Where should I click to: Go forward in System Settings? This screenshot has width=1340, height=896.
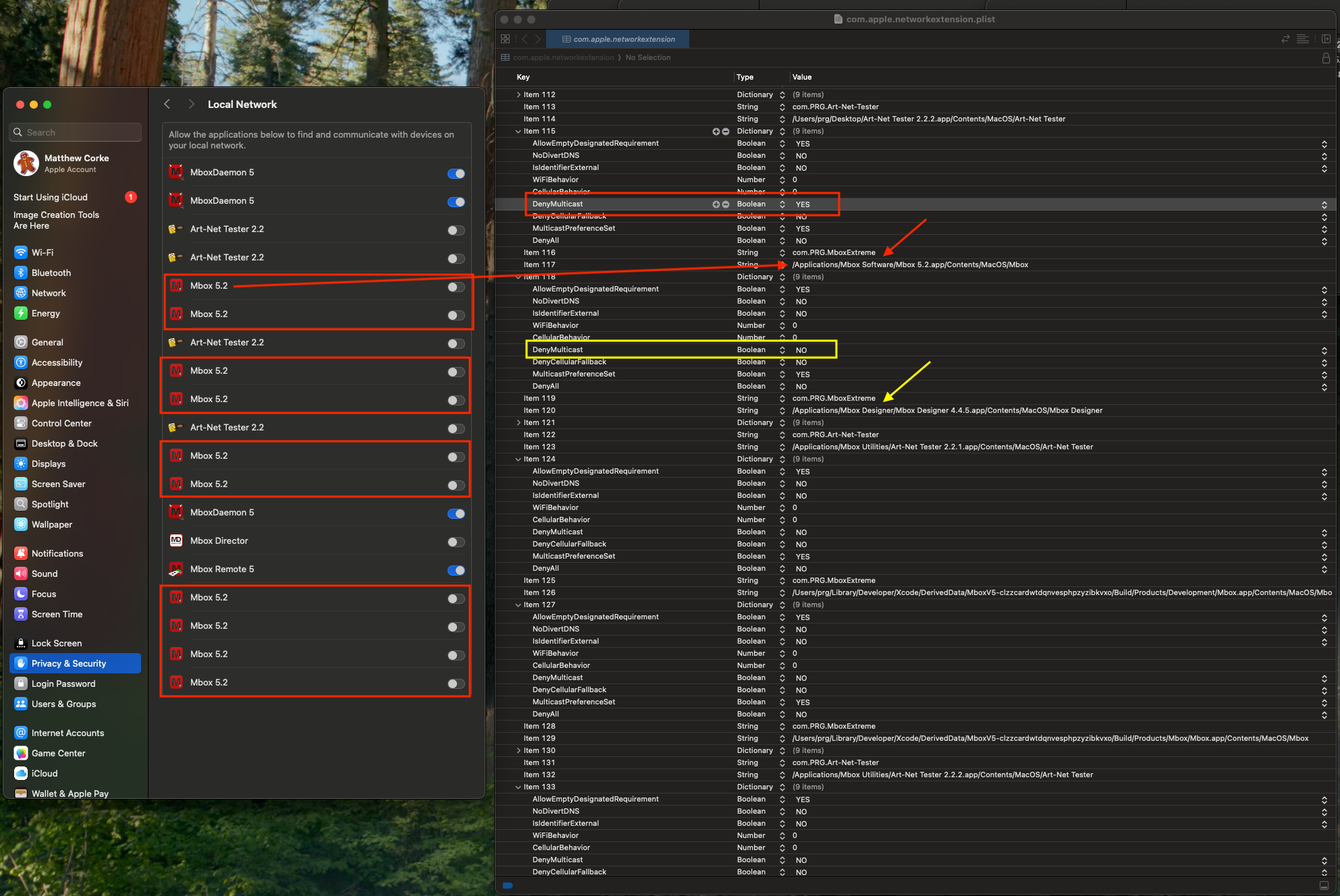(x=191, y=104)
